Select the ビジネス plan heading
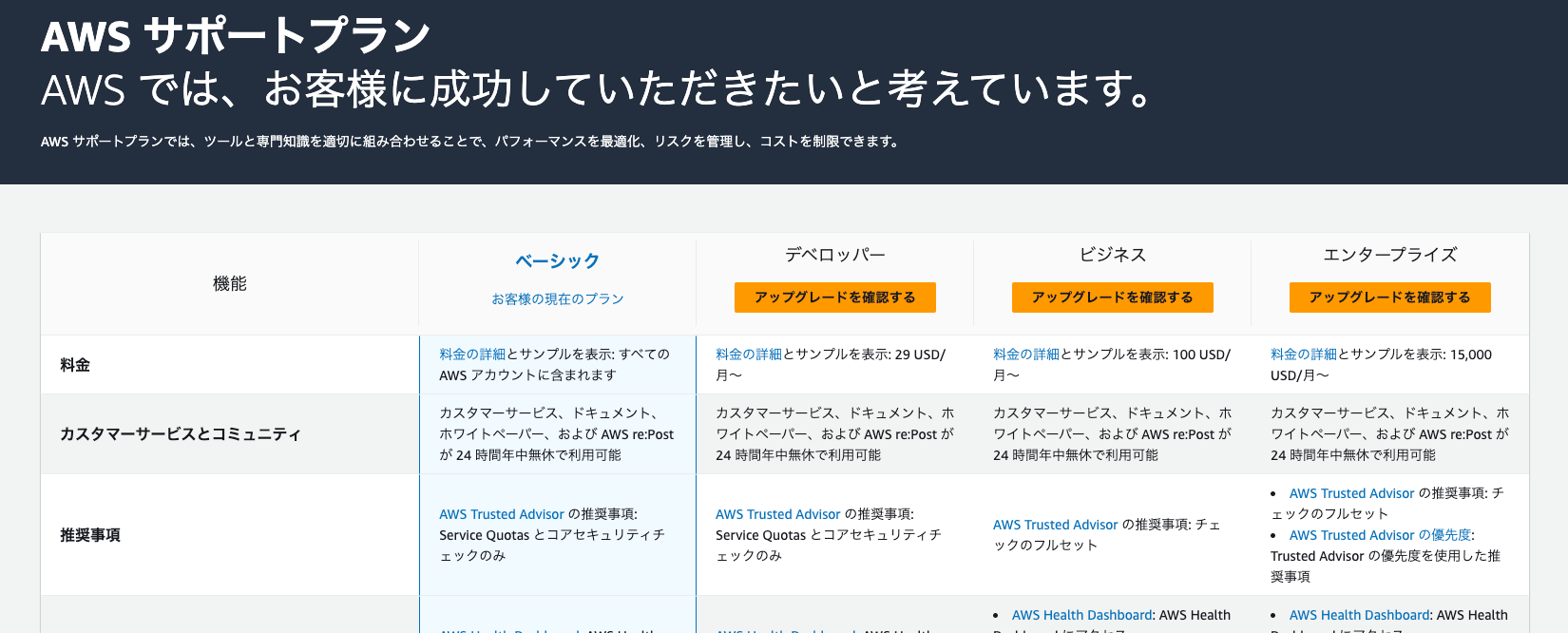 1112,255
